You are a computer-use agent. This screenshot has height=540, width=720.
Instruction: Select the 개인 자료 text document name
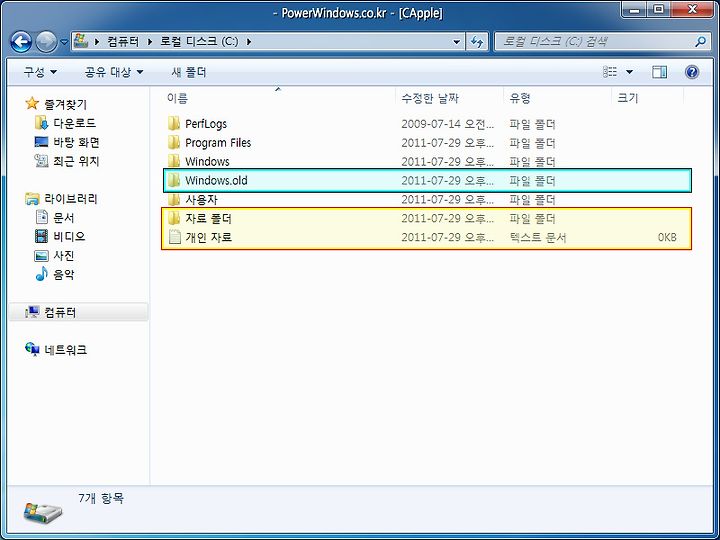[x=208, y=237]
